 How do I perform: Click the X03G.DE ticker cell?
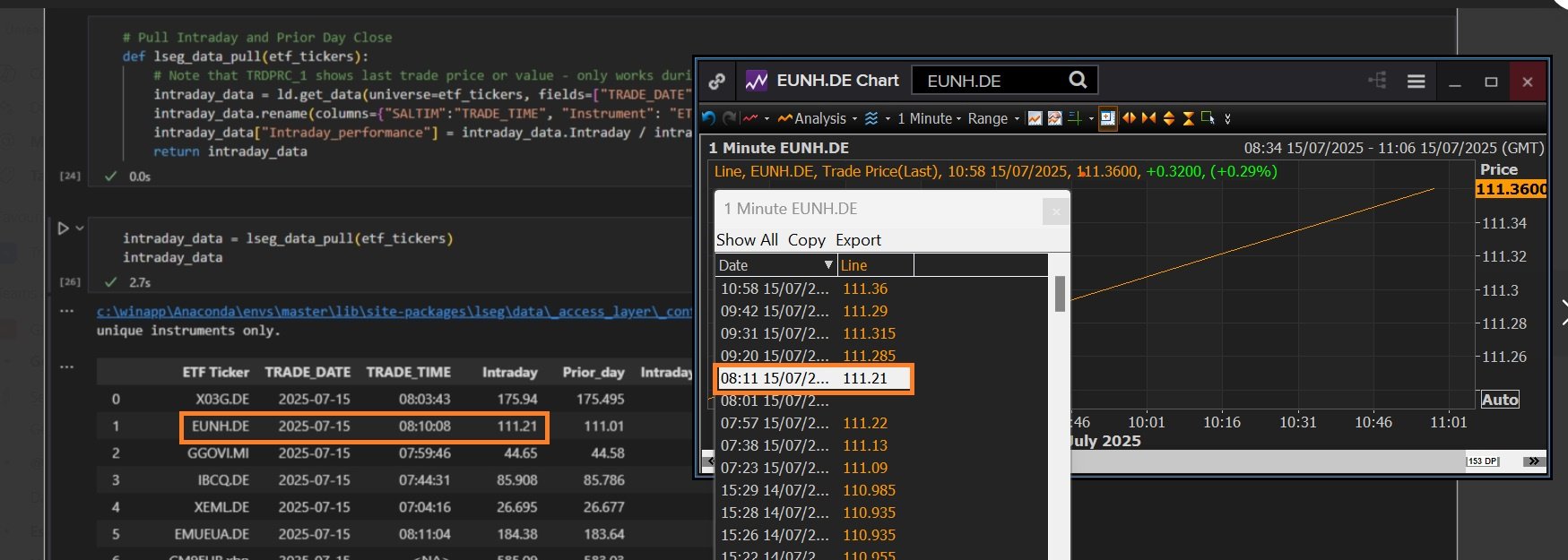[222, 399]
